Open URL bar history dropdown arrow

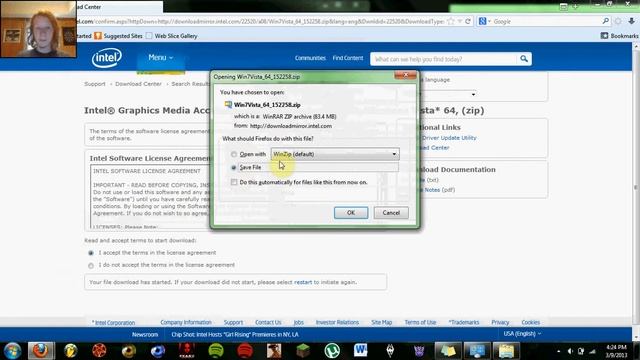pyautogui.click(x=460, y=21)
